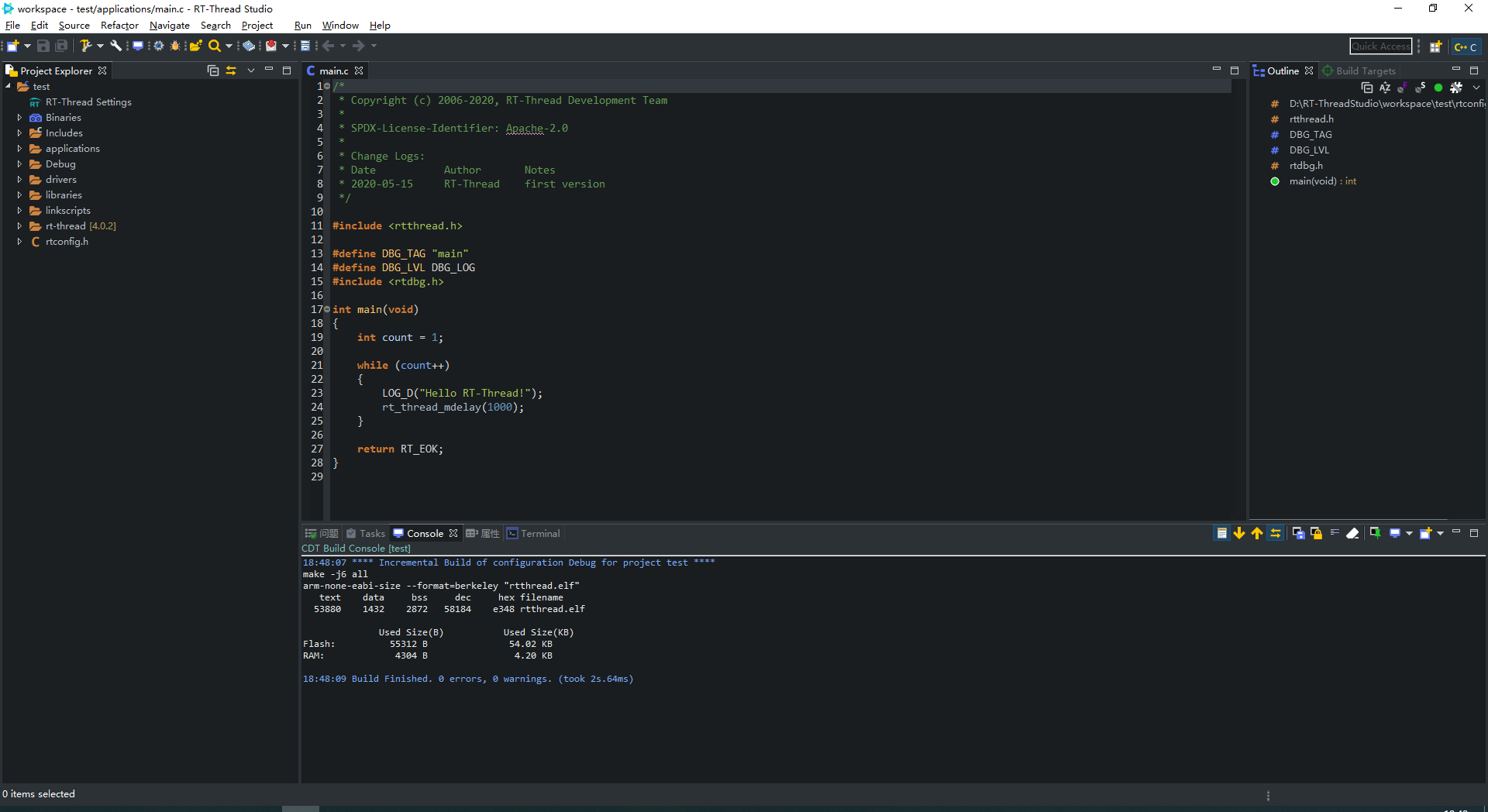Expand the drivers folder in tree

coord(19,180)
